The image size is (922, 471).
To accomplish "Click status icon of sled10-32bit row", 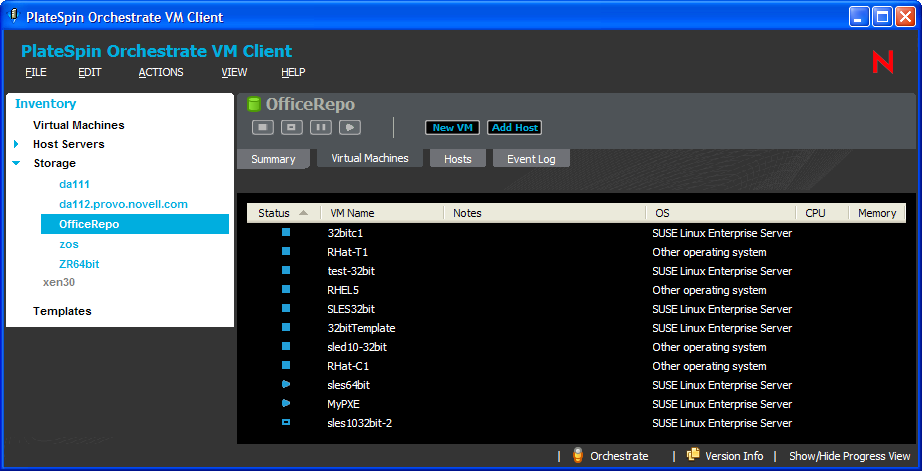I will pyautogui.click(x=286, y=346).
